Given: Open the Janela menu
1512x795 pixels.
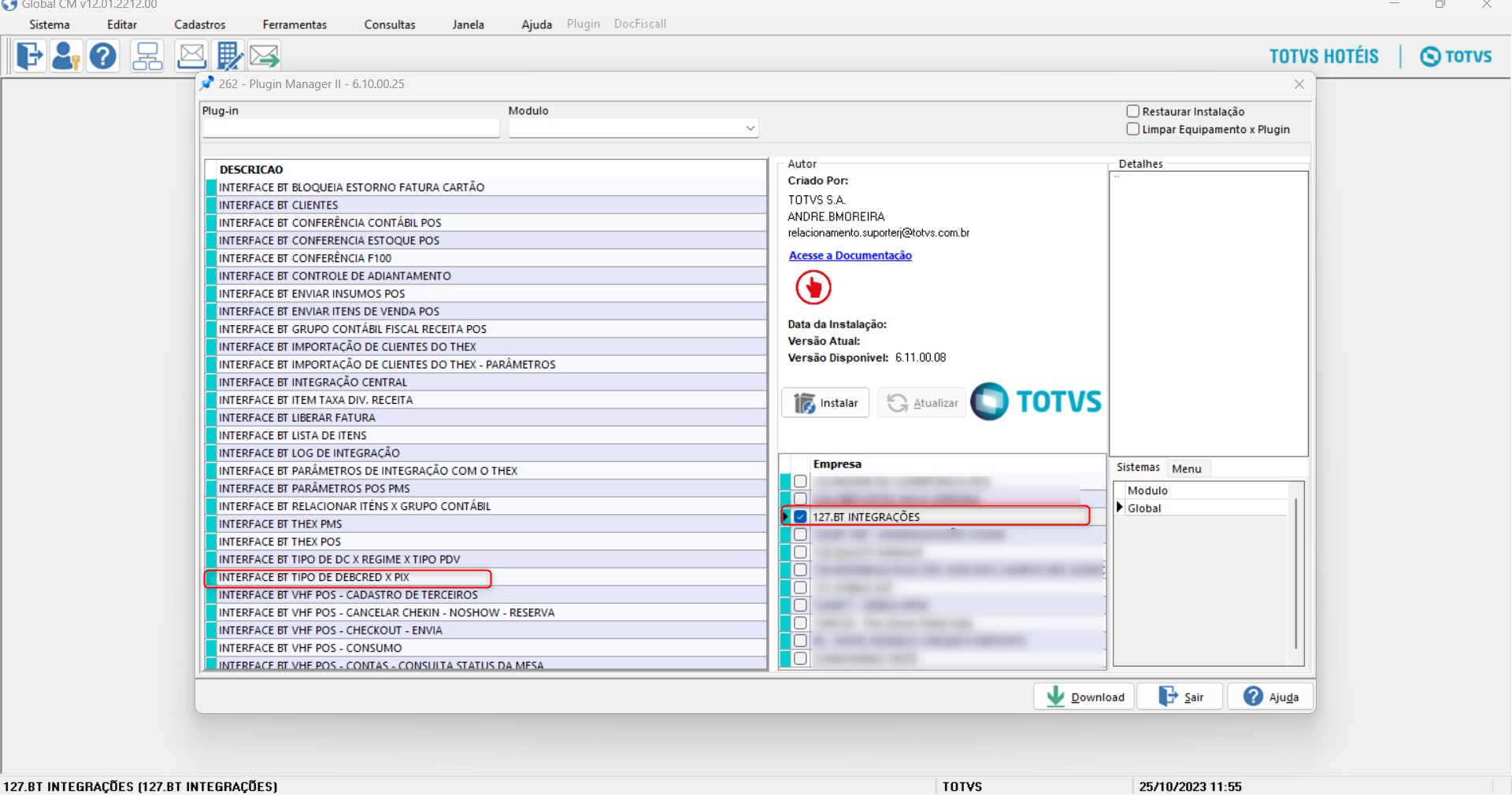Looking at the screenshot, I should point(469,24).
